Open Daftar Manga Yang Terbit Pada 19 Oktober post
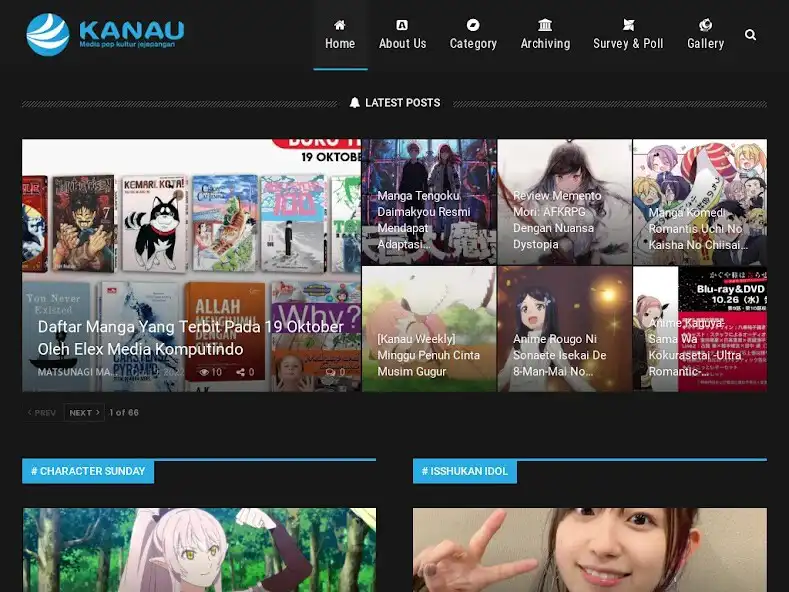The height and width of the screenshot is (592, 789). [x=191, y=338]
